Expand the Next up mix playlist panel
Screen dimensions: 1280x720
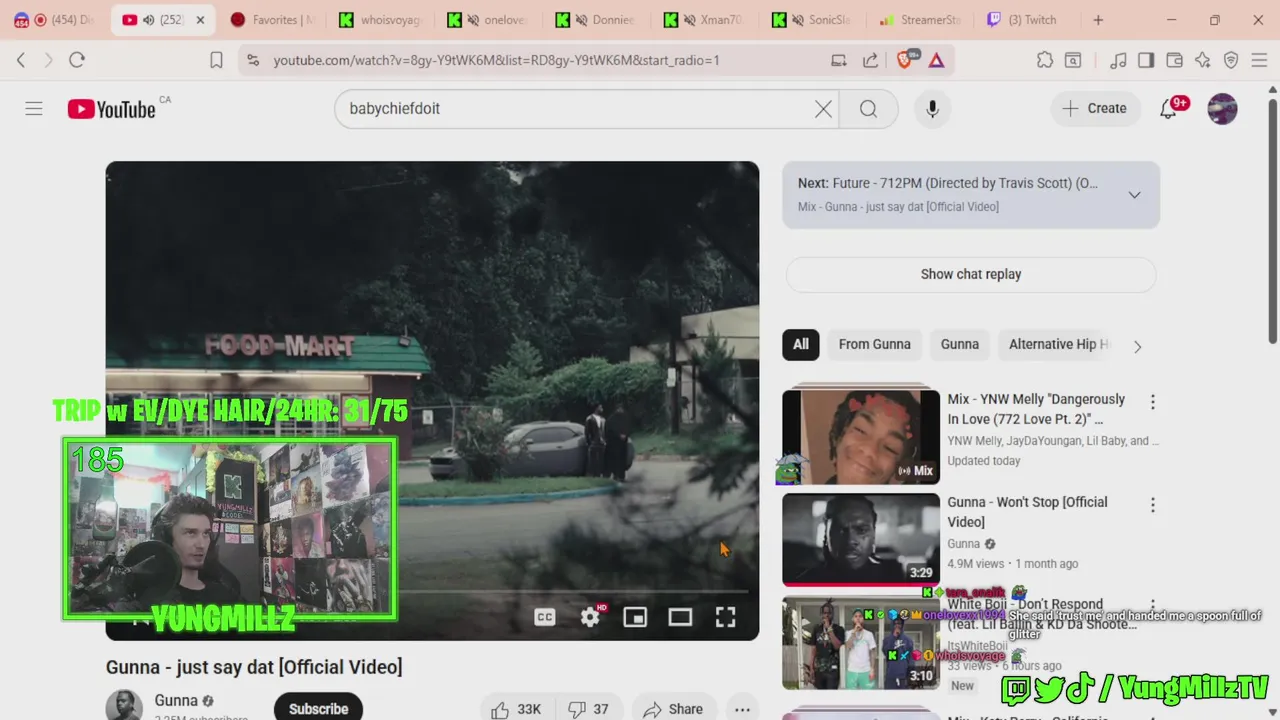click(1134, 195)
